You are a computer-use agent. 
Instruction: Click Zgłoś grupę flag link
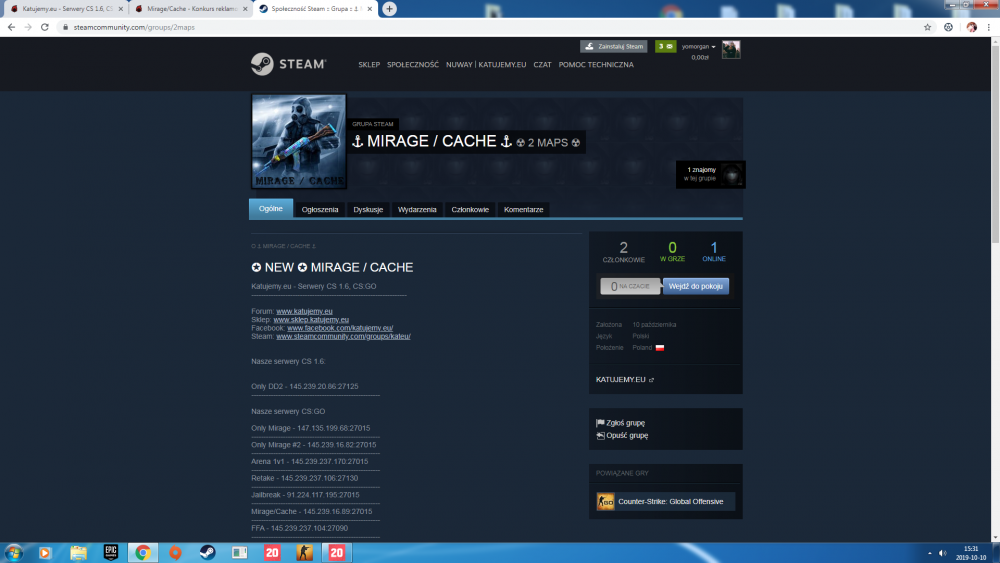(621, 423)
